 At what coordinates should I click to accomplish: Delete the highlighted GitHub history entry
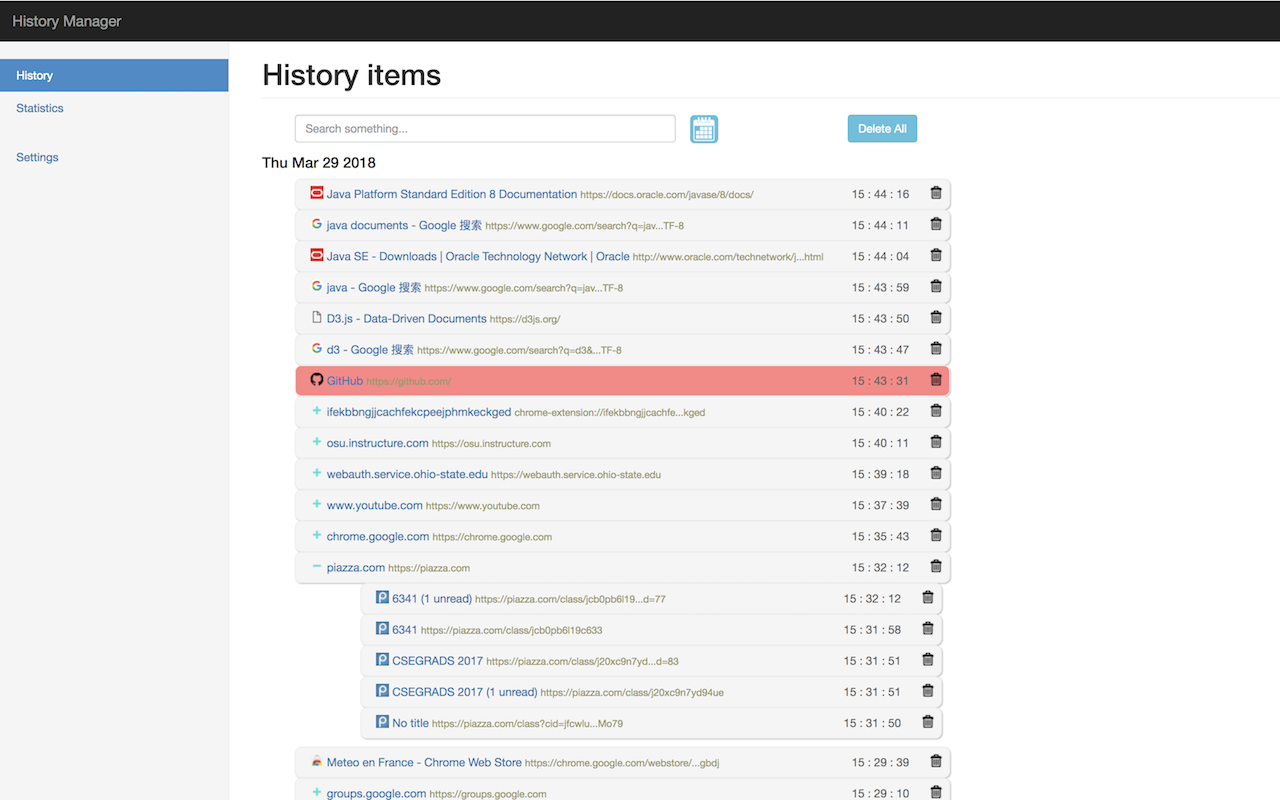pos(936,380)
